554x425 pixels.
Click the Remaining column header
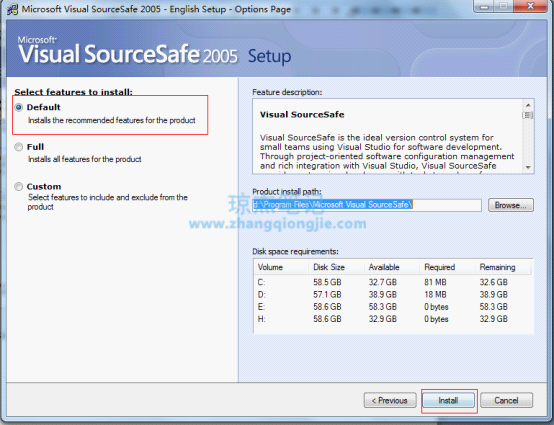point(503,267)
